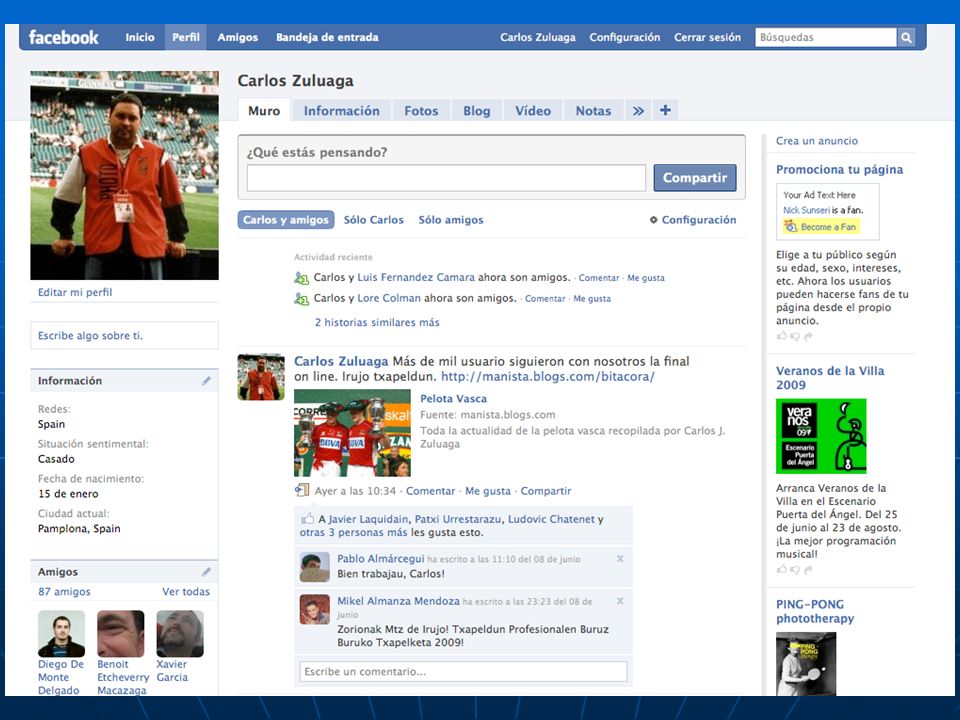
Task: Open the Pelota Vasca link title
Action: point(454,399)
